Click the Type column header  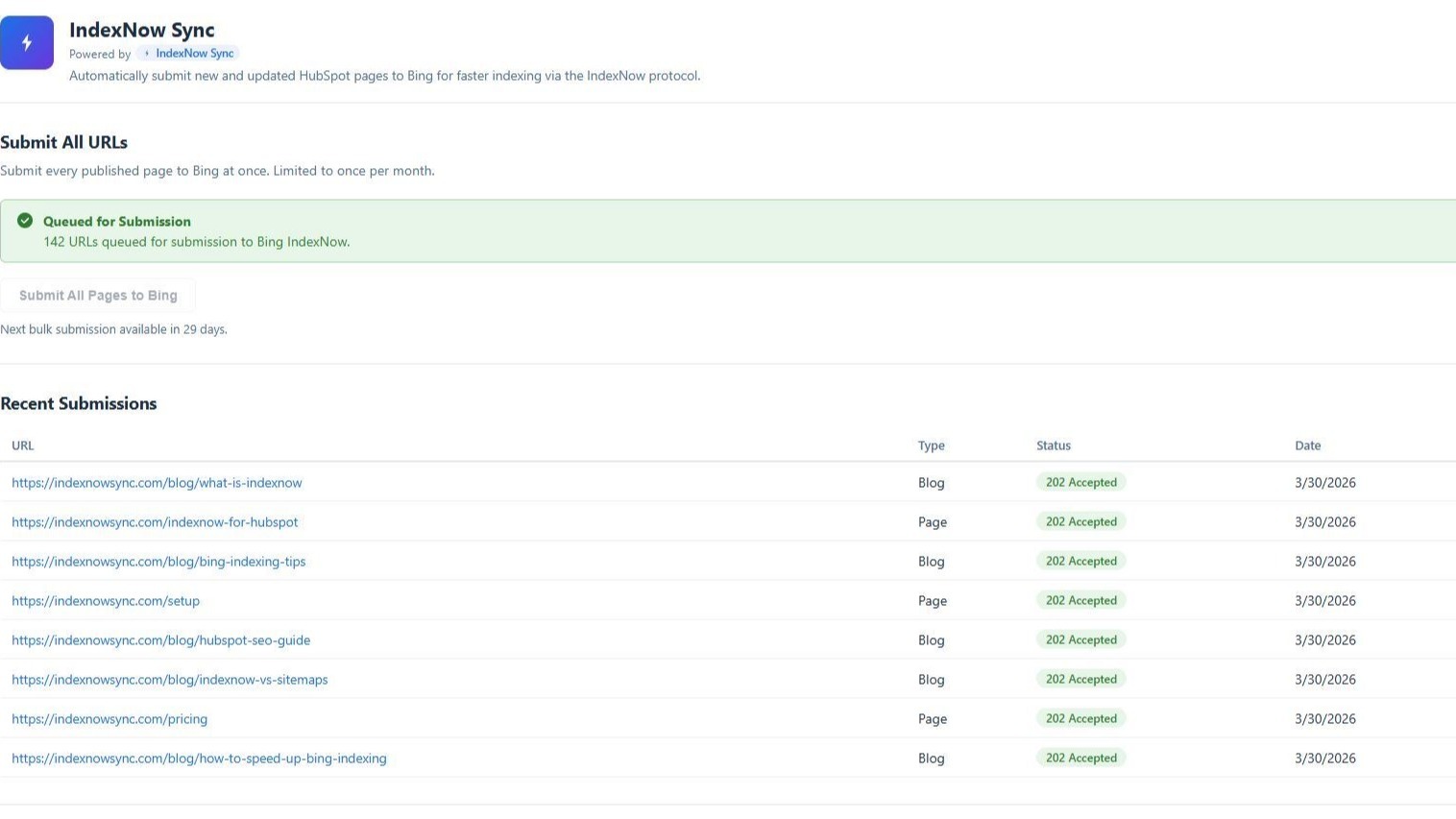[x=931, y=446]
